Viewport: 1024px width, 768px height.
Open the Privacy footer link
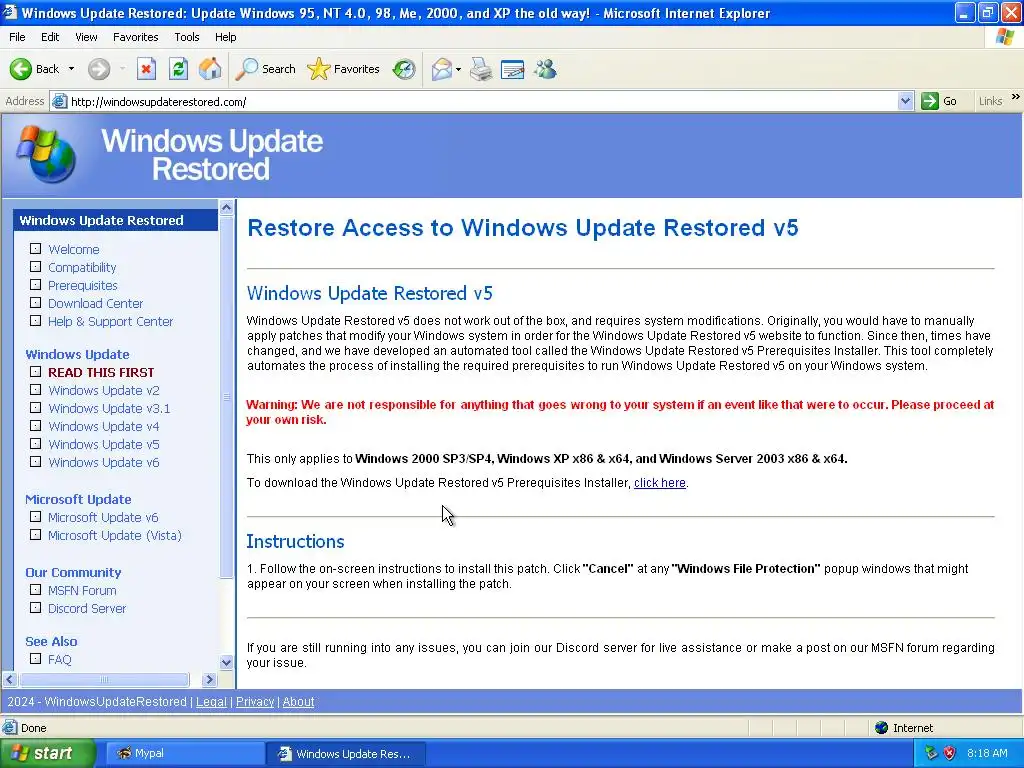pos(255,701)
